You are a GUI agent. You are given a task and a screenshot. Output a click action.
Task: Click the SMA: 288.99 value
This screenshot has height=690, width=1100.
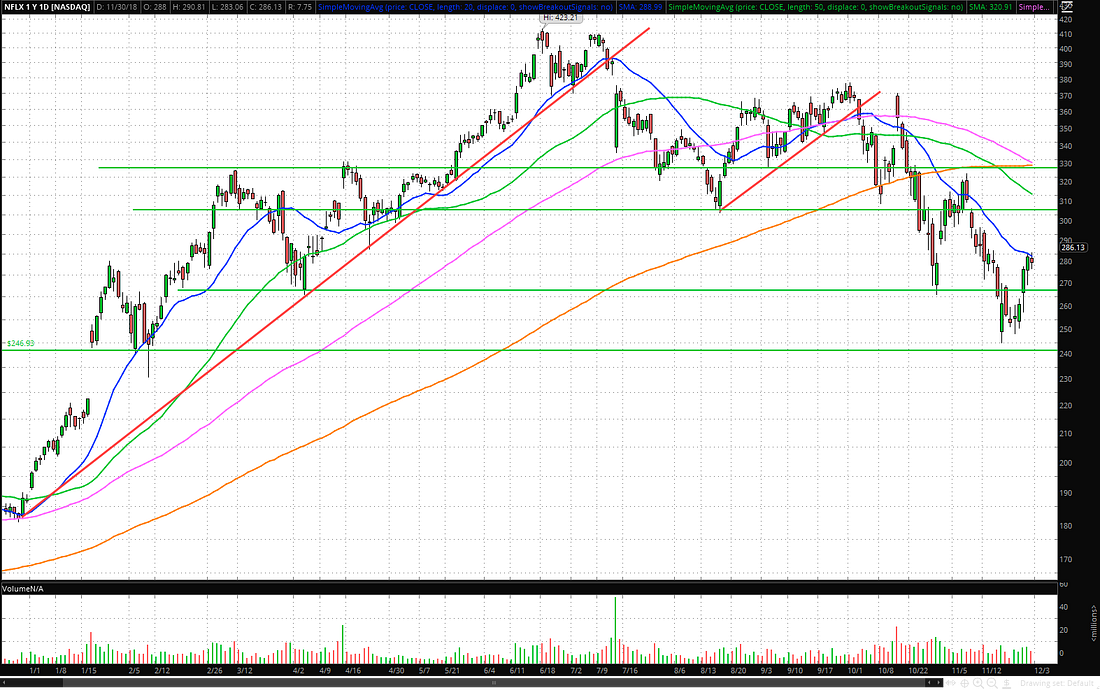(640, 6)
